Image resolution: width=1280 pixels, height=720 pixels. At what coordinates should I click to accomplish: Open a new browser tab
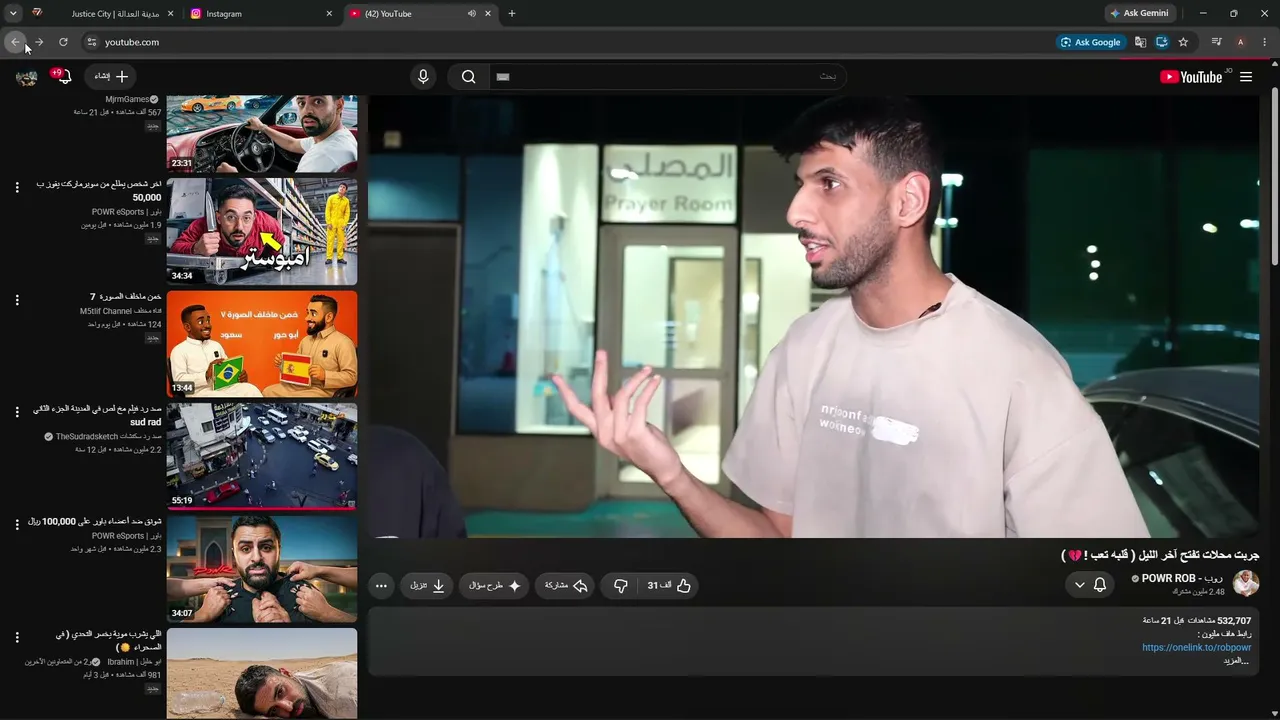click(512, 14)
